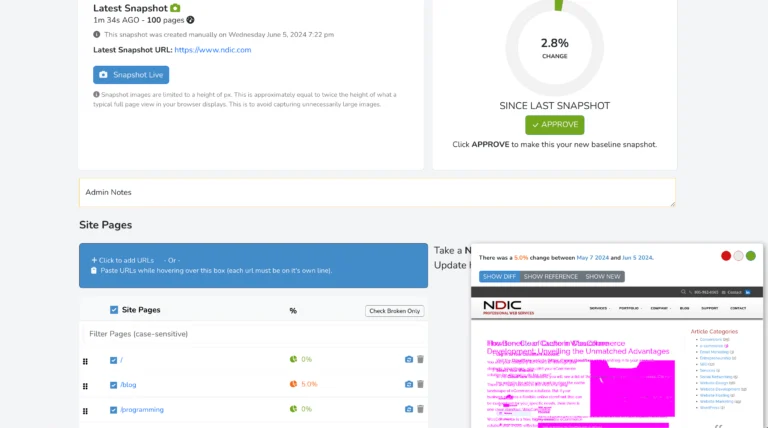The image size is (768, 428).
Task: Click the green circle in the preview popup
Action: 750,256
